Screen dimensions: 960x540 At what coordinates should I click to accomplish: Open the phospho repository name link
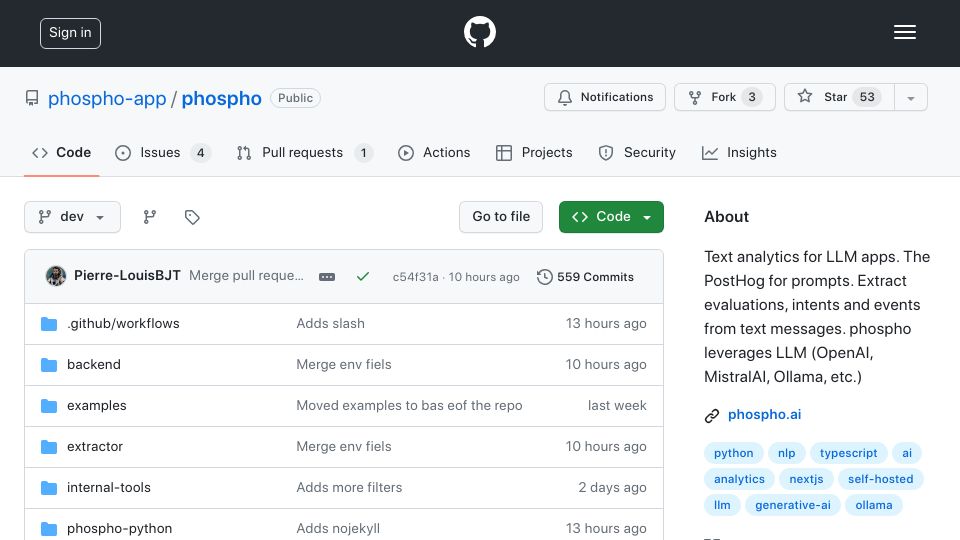[221, 98]
